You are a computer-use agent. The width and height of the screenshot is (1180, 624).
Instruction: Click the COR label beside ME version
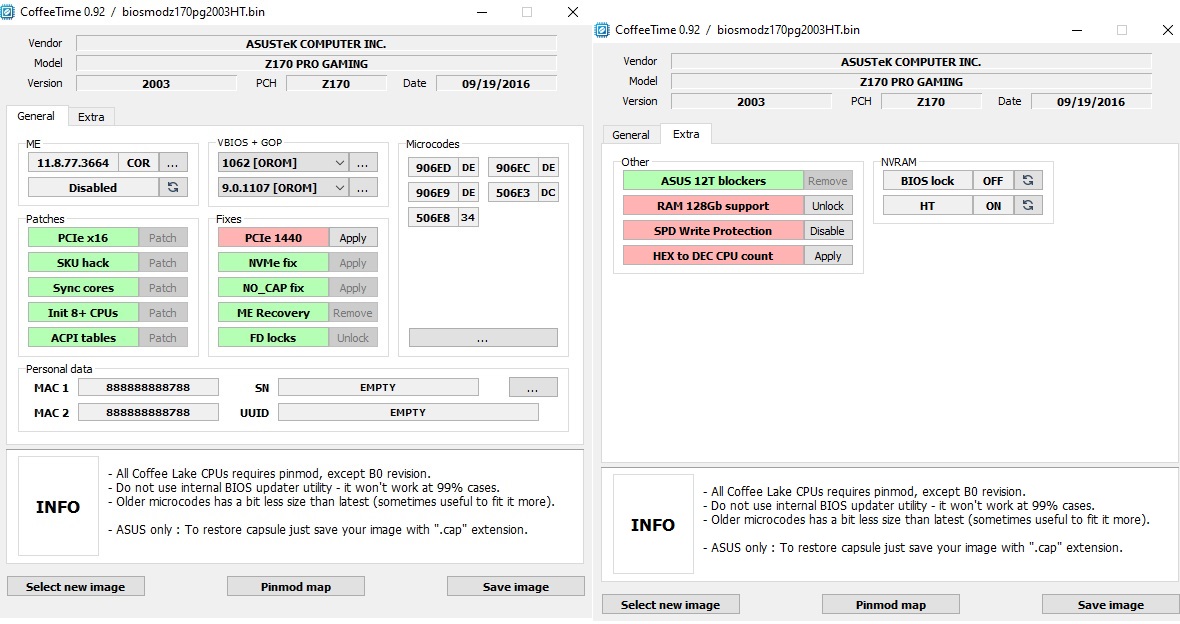click(138, 163)
